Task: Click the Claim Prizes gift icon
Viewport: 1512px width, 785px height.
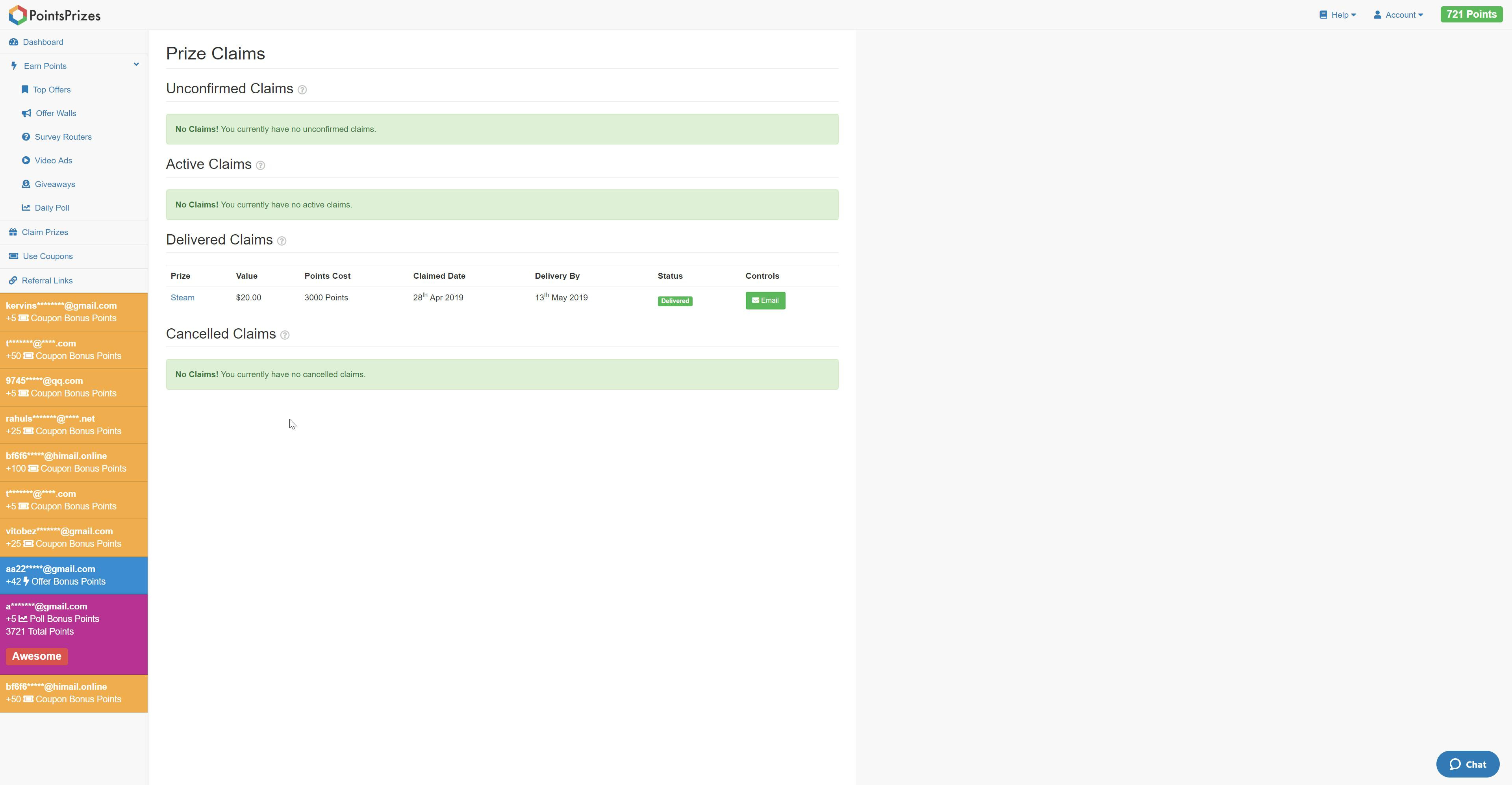Action: tap(13, 232)
